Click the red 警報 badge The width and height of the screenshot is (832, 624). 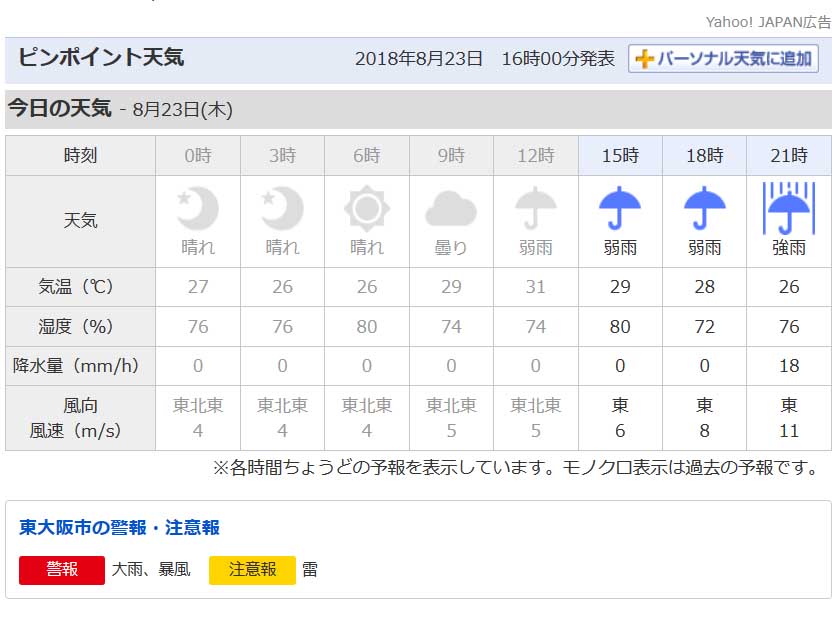tap(62, 570)
